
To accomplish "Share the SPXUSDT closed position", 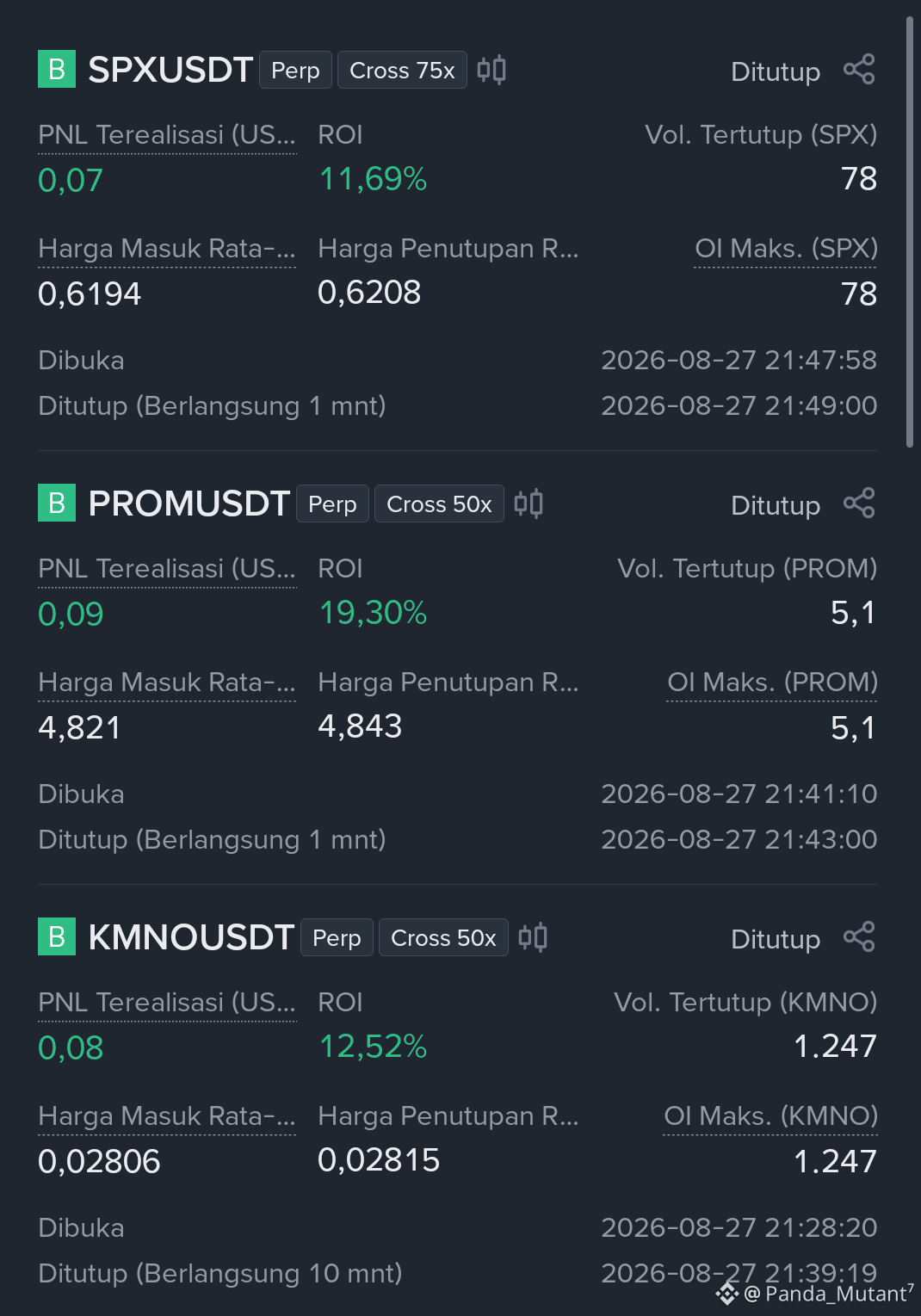I will pyautogui.click(x=859, y=70).
